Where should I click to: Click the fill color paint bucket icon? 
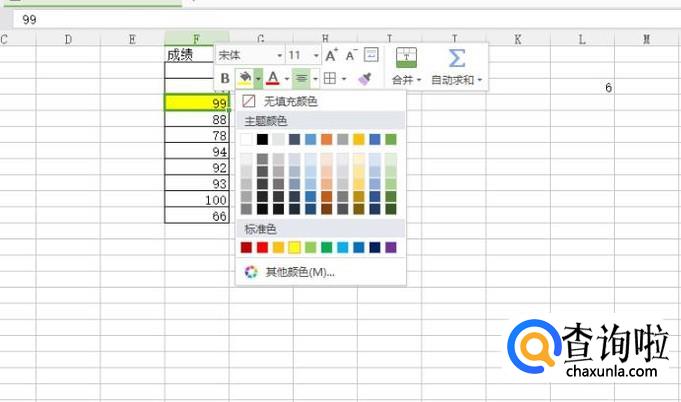[245, 78]
